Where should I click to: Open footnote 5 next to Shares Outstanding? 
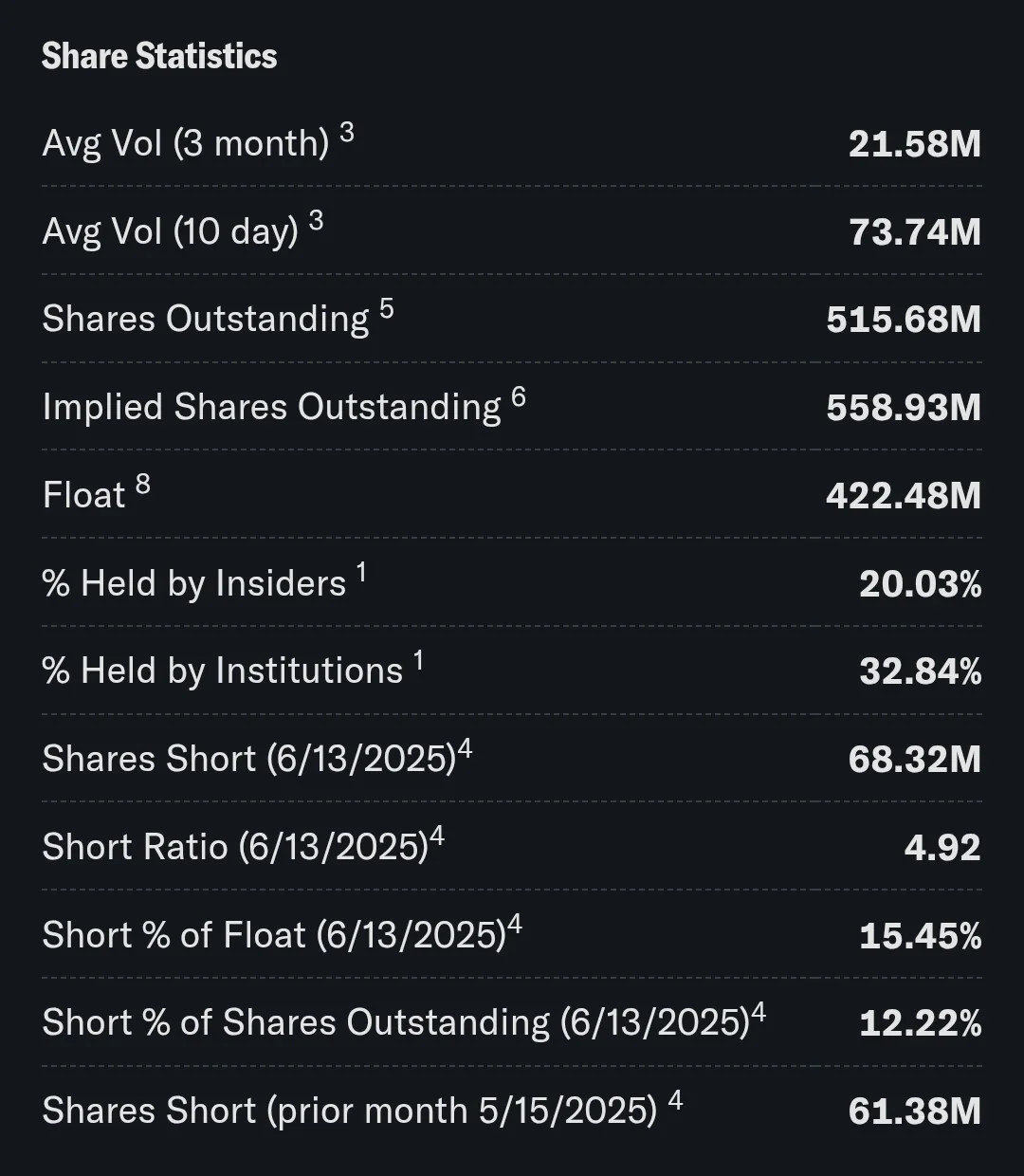[x=386, y=309]
